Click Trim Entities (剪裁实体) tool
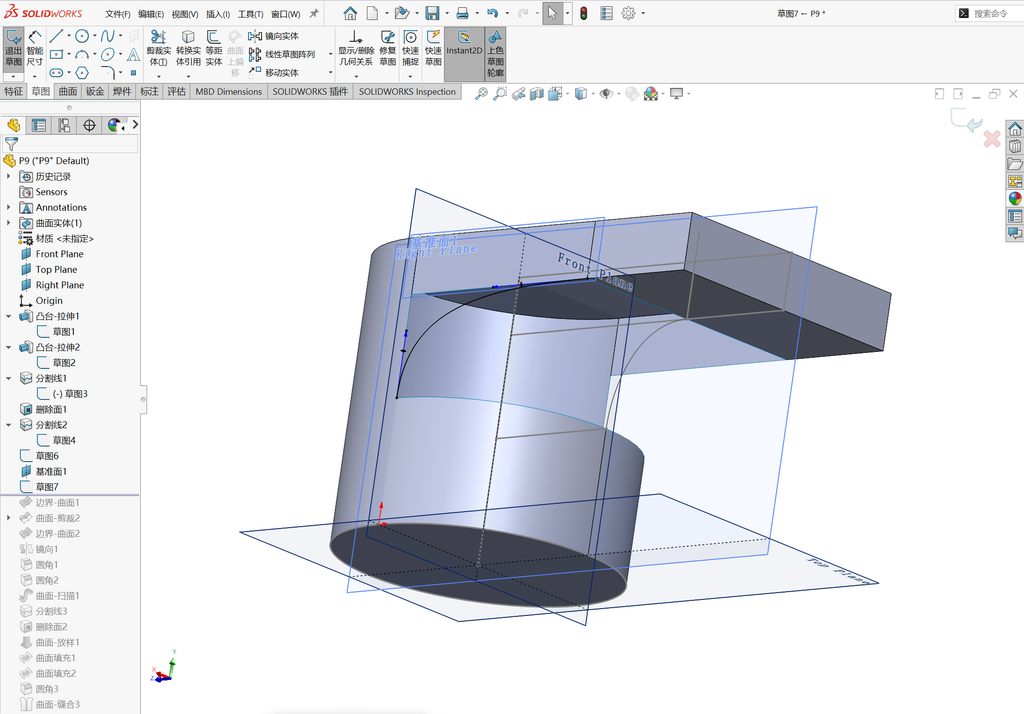The height and width of the screenshot is (714, 1024). tap(159, 48)
